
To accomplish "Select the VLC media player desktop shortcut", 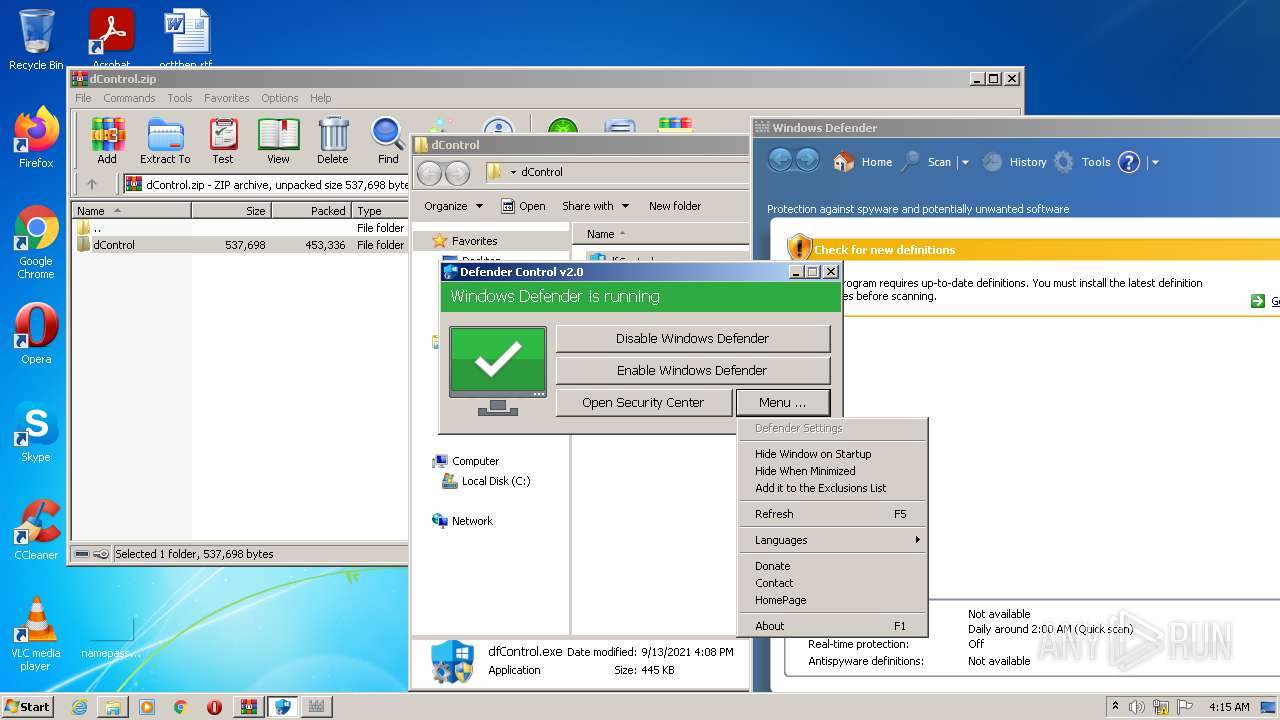I will tap(36, 635).
